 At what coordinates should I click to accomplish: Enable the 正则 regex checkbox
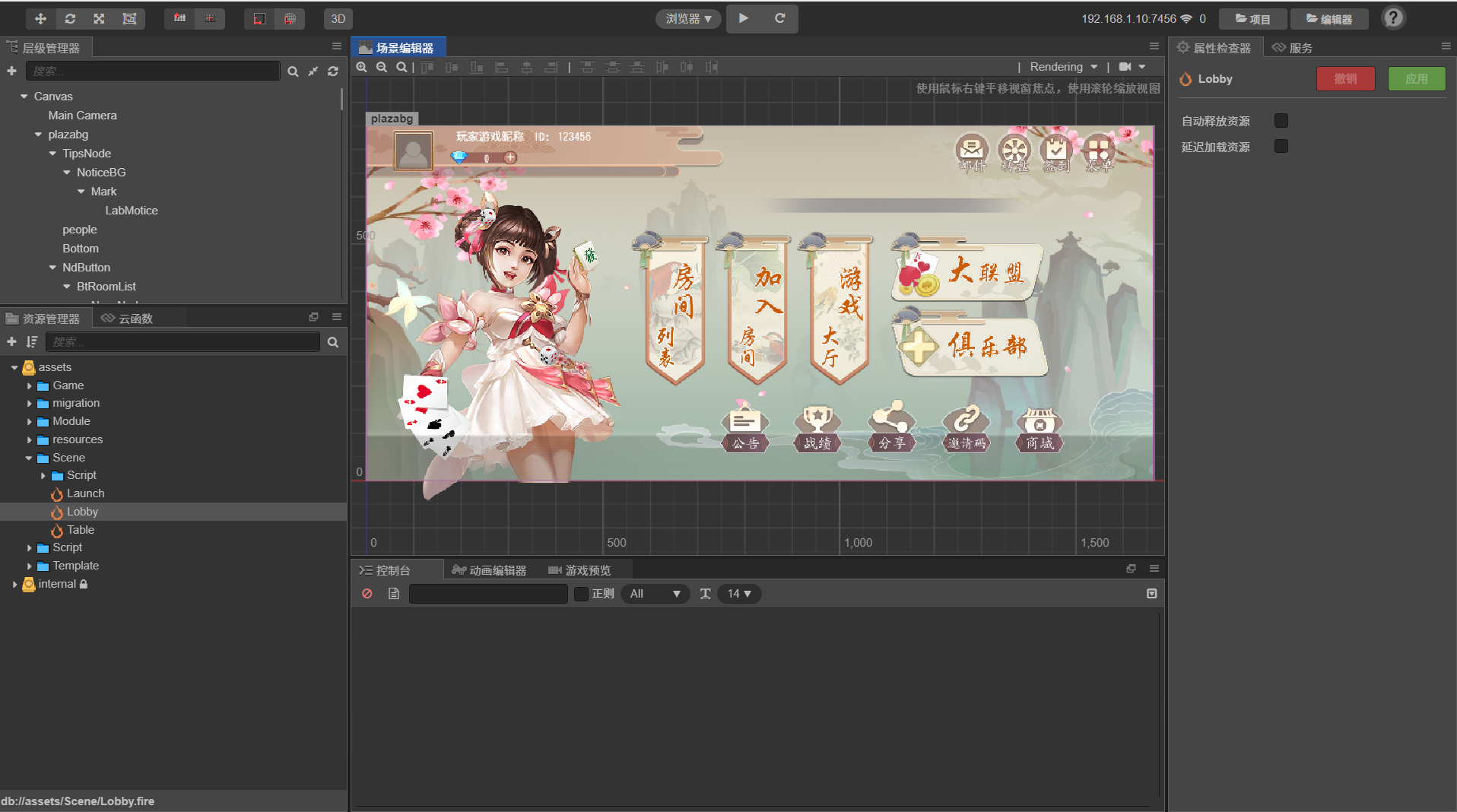coord(582,594)
